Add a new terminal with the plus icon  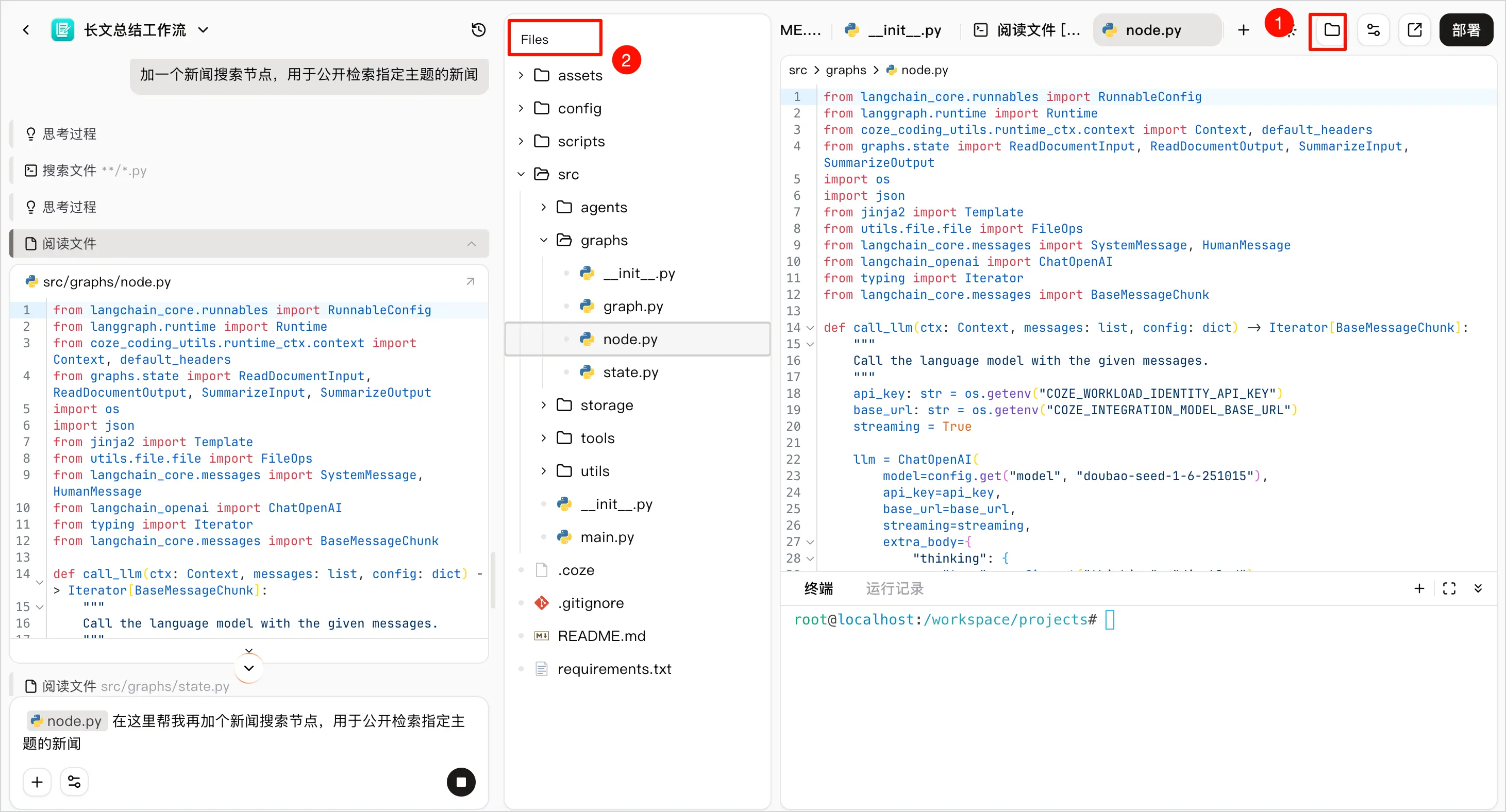pos(1419,588)
